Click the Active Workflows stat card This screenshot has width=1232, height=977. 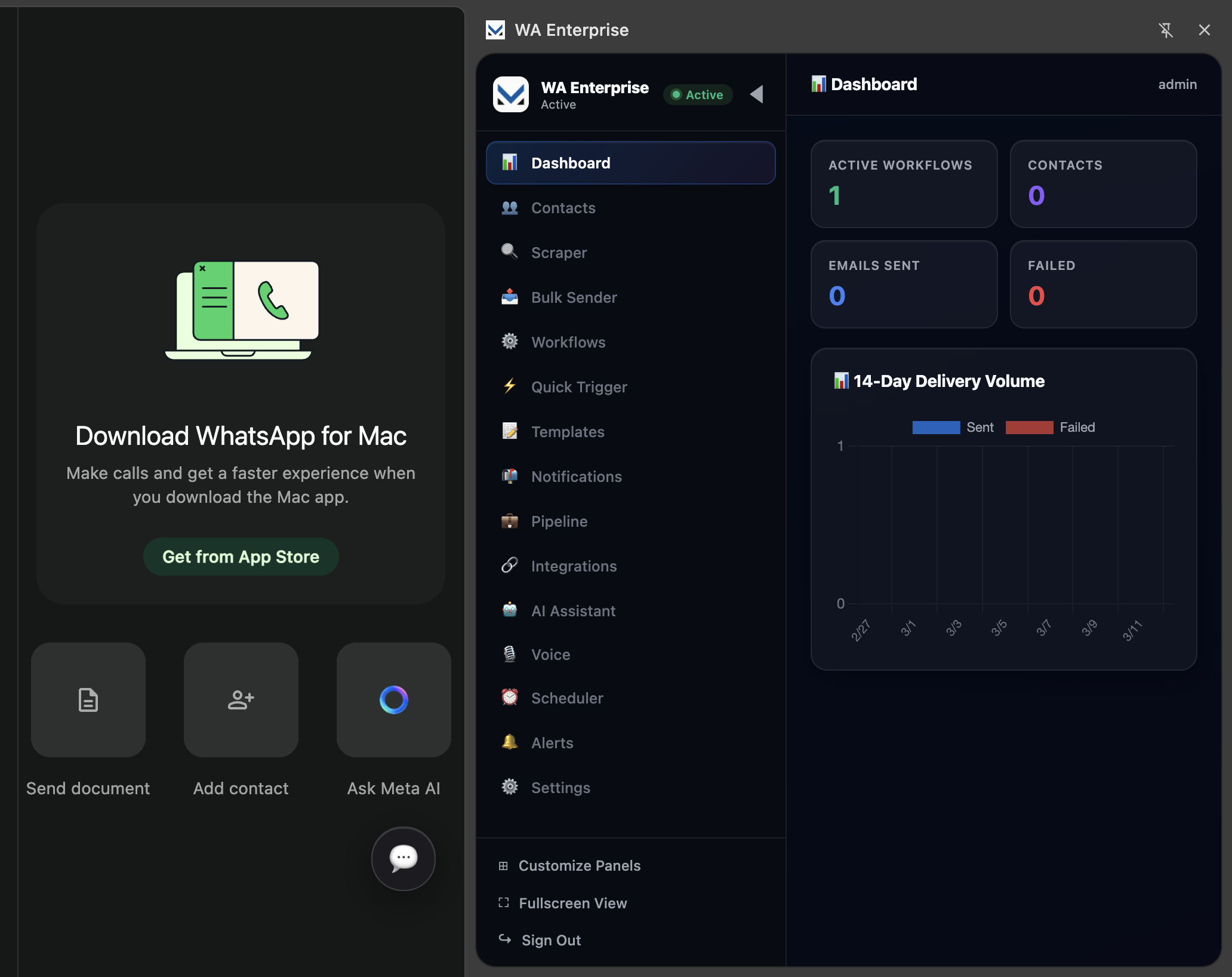point(904,184)
